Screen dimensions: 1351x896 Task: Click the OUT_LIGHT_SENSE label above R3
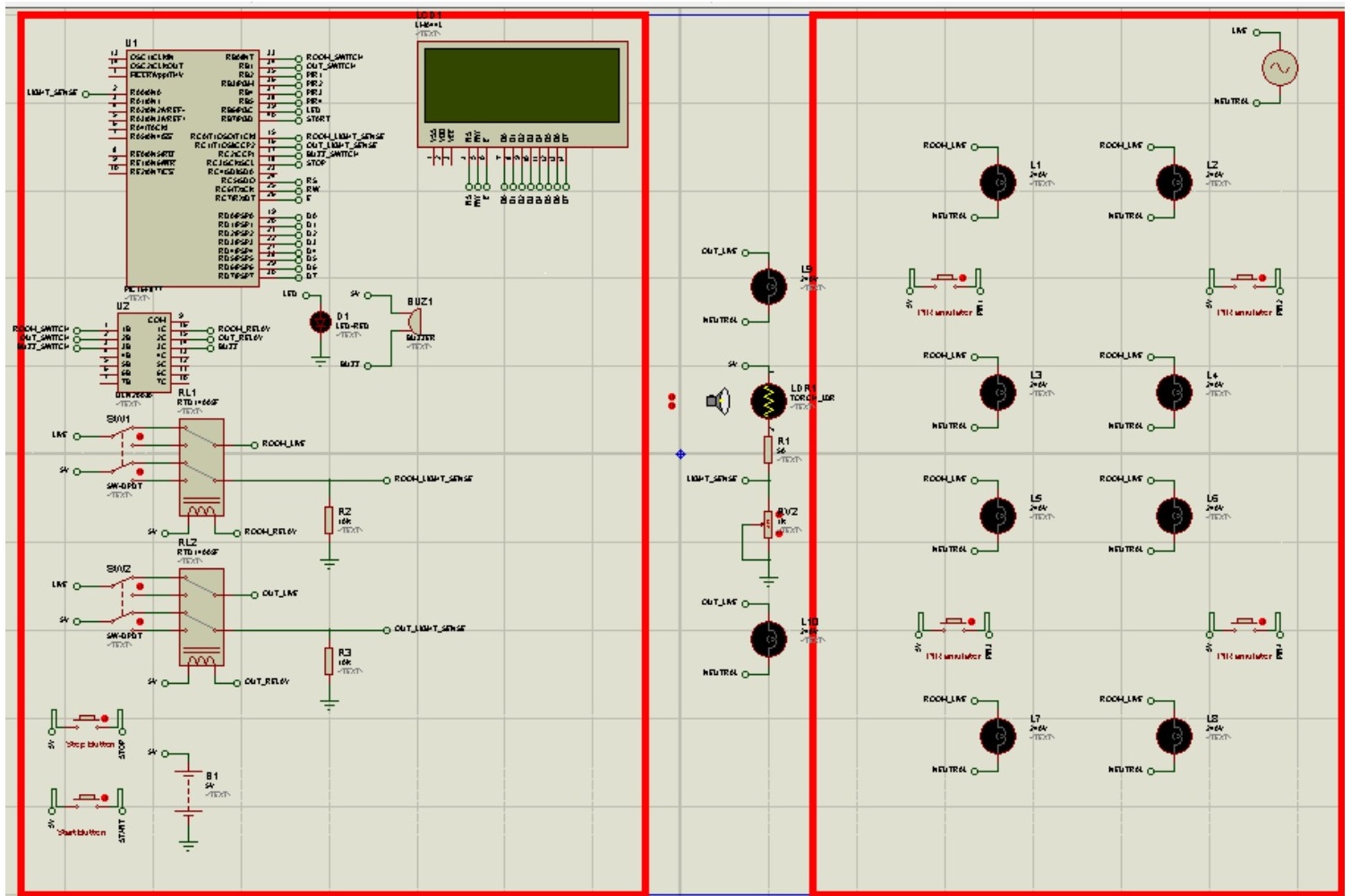[430, 629]
